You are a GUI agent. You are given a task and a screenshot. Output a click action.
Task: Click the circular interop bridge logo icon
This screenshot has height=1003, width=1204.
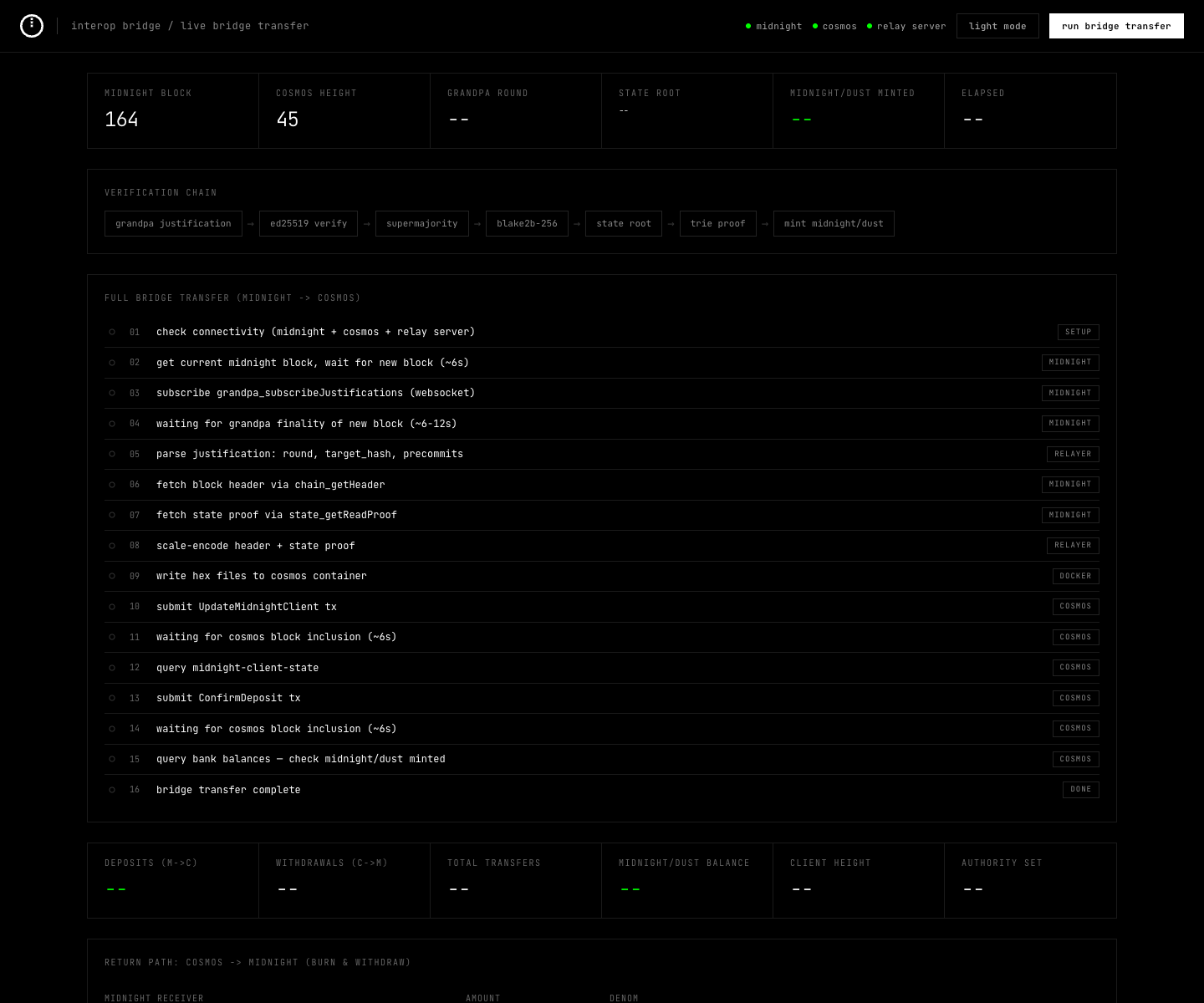coord(31,26)
